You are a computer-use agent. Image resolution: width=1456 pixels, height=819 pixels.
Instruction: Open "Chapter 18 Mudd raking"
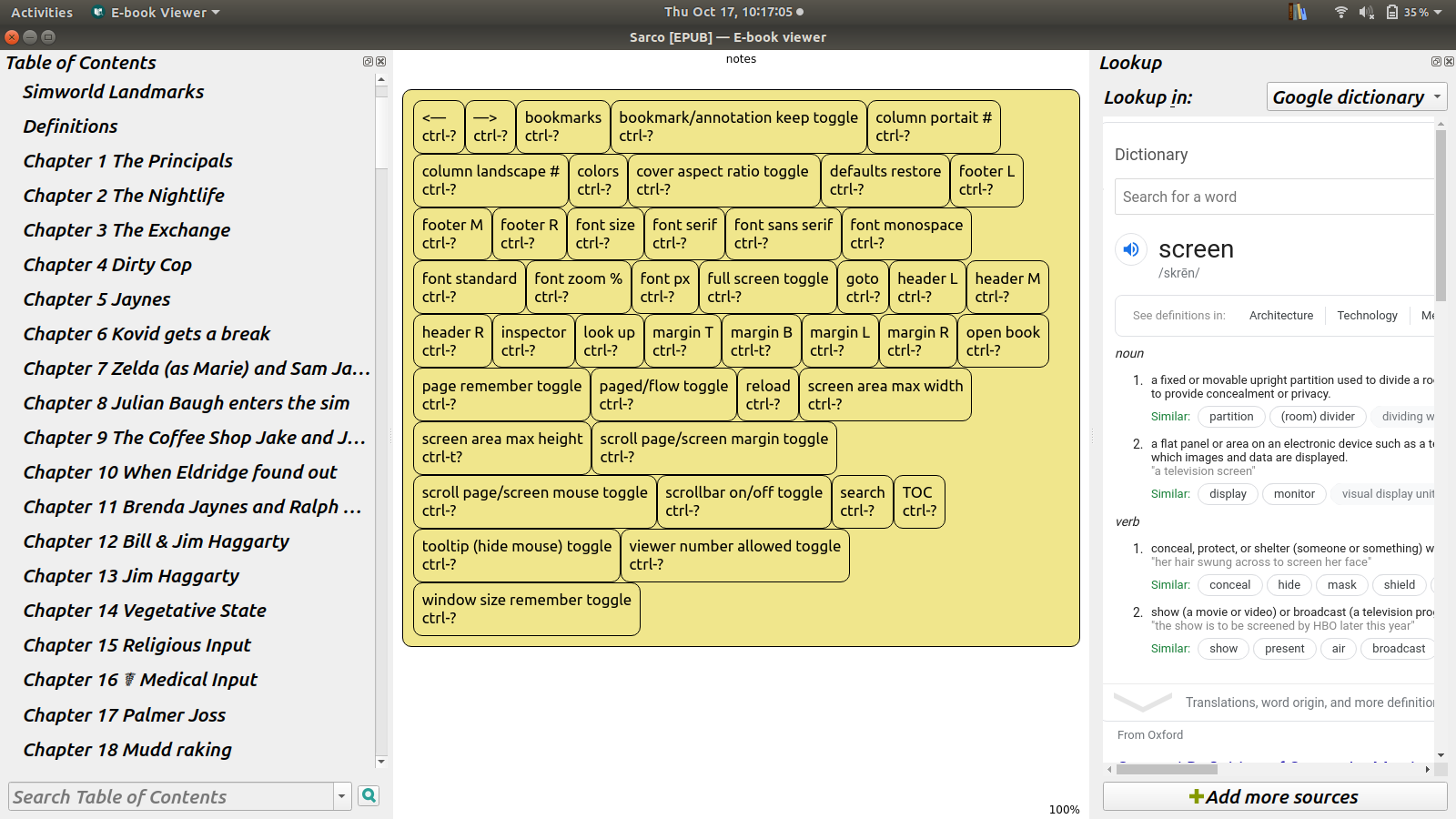pyautogui.click(x=127, y=750)
